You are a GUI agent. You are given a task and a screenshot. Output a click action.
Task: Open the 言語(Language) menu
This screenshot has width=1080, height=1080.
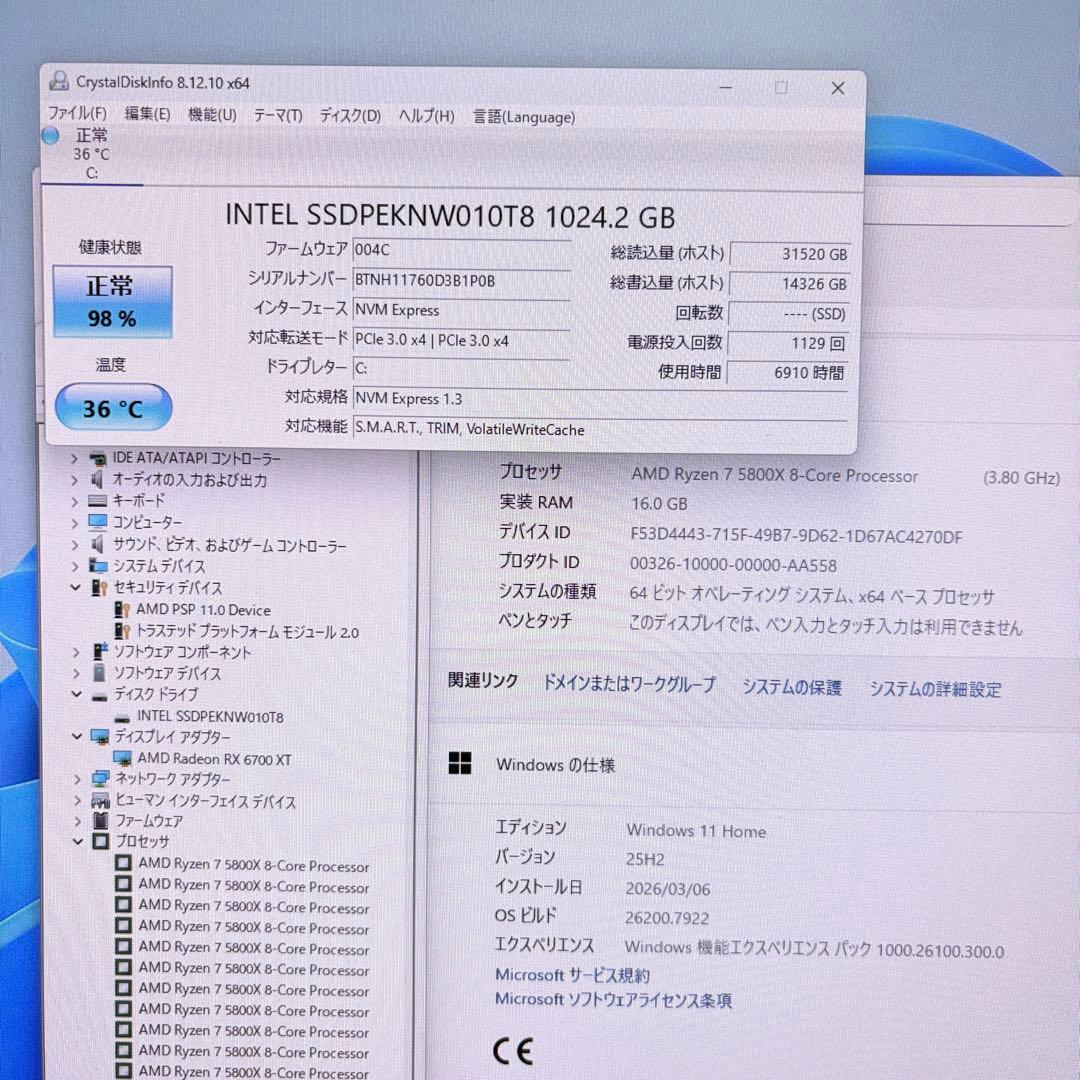point(524,117)
